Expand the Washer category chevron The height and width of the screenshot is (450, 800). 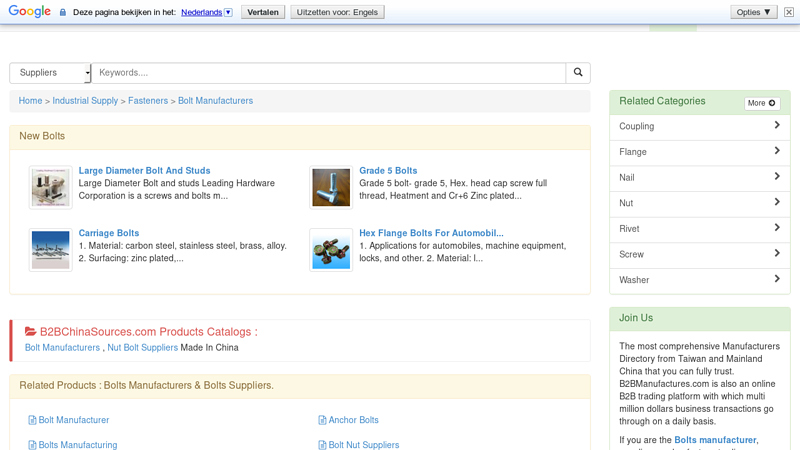point(777,279)
